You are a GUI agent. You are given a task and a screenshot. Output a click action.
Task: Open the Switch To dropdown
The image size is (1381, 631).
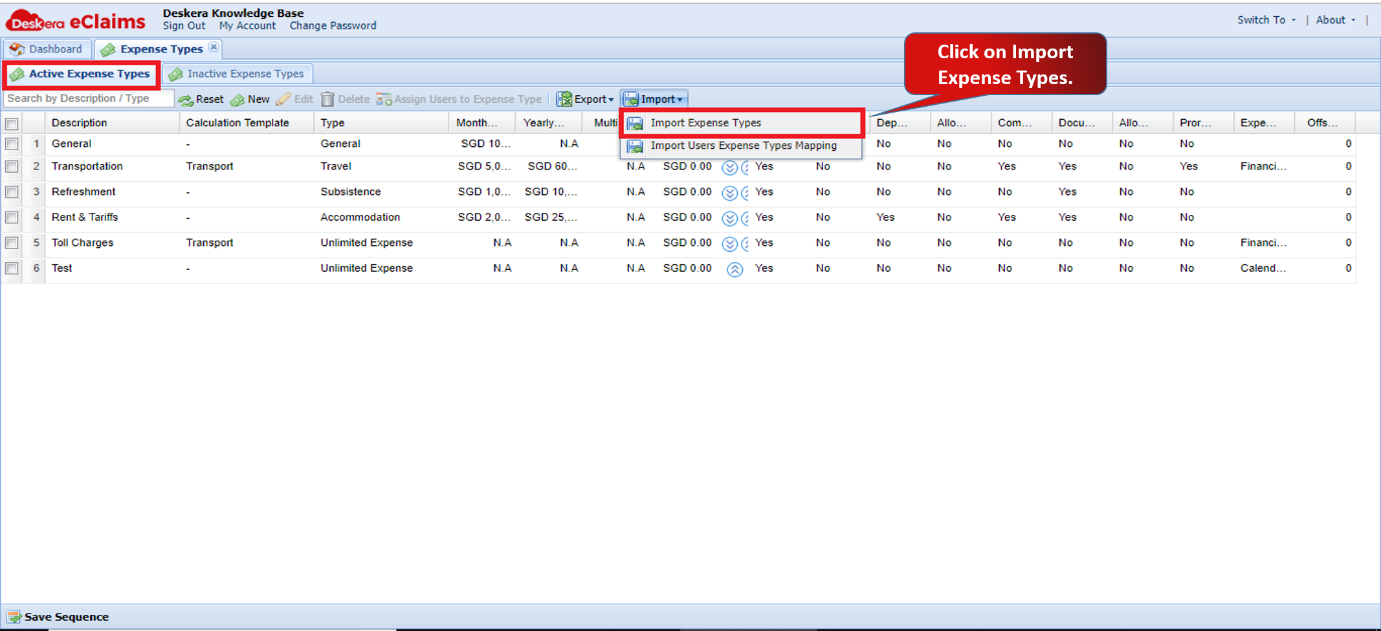[1266, 20]
